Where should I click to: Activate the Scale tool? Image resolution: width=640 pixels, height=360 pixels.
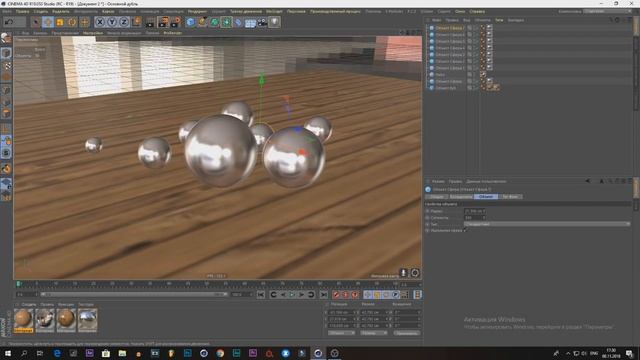click(x=60, y=22)
